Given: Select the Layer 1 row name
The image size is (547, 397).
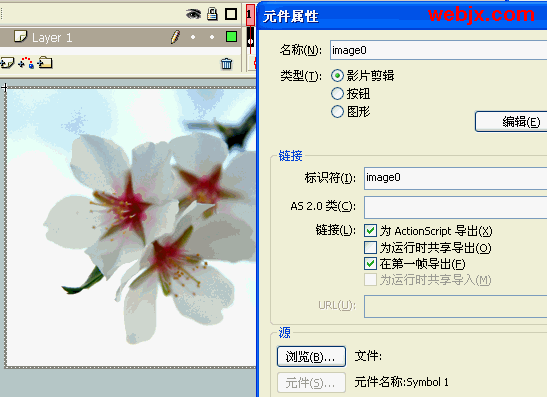Looking at the screenshot, I should coord(52,37).
